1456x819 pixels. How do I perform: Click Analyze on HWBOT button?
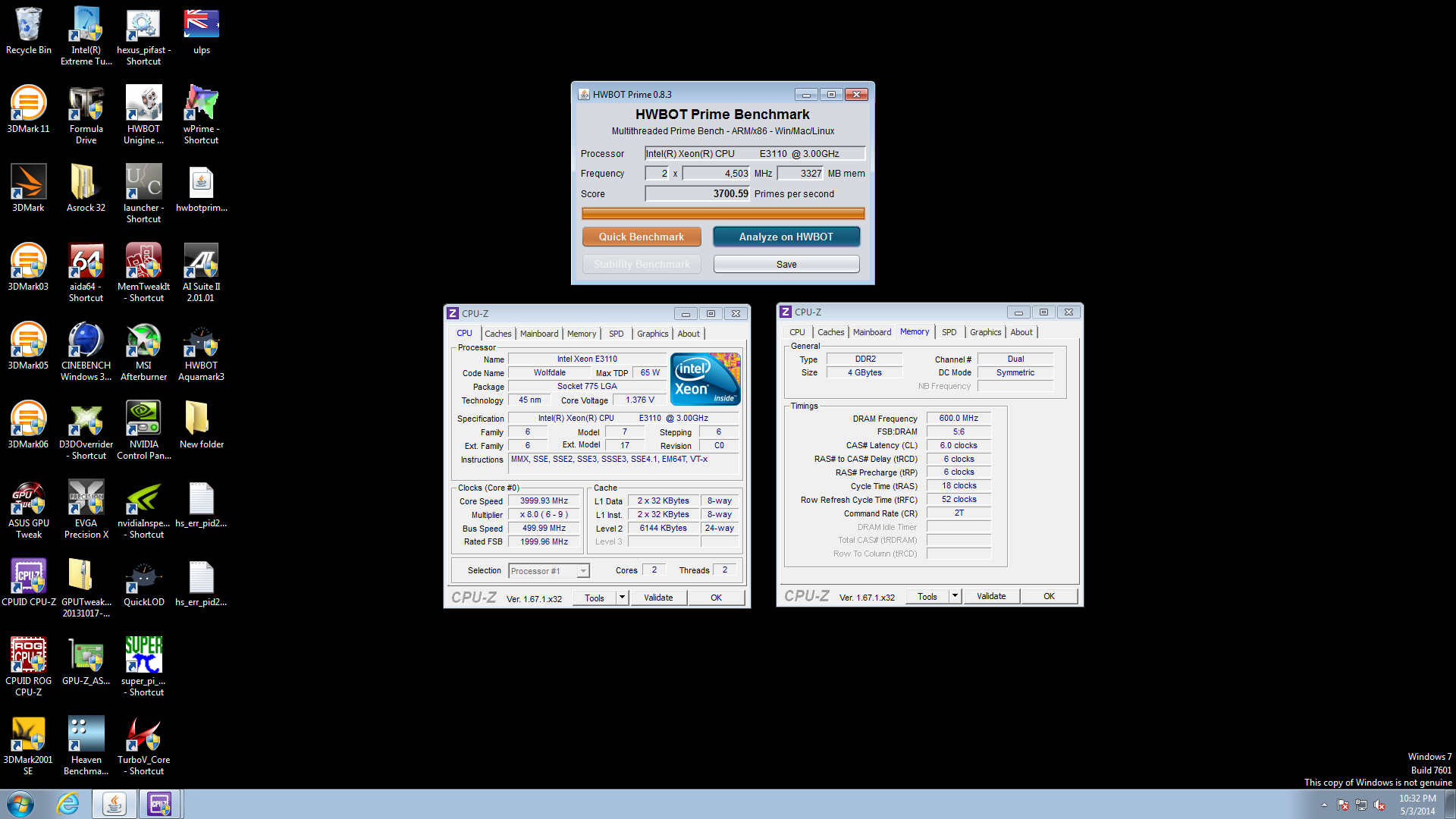coord(786,237)
